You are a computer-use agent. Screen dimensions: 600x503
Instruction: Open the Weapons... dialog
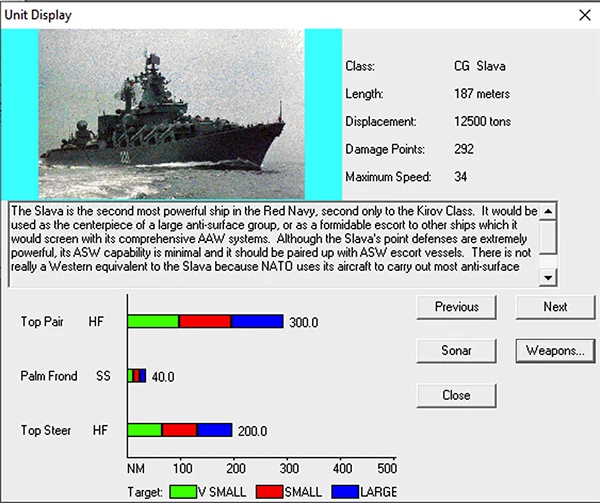coord(555,351)
